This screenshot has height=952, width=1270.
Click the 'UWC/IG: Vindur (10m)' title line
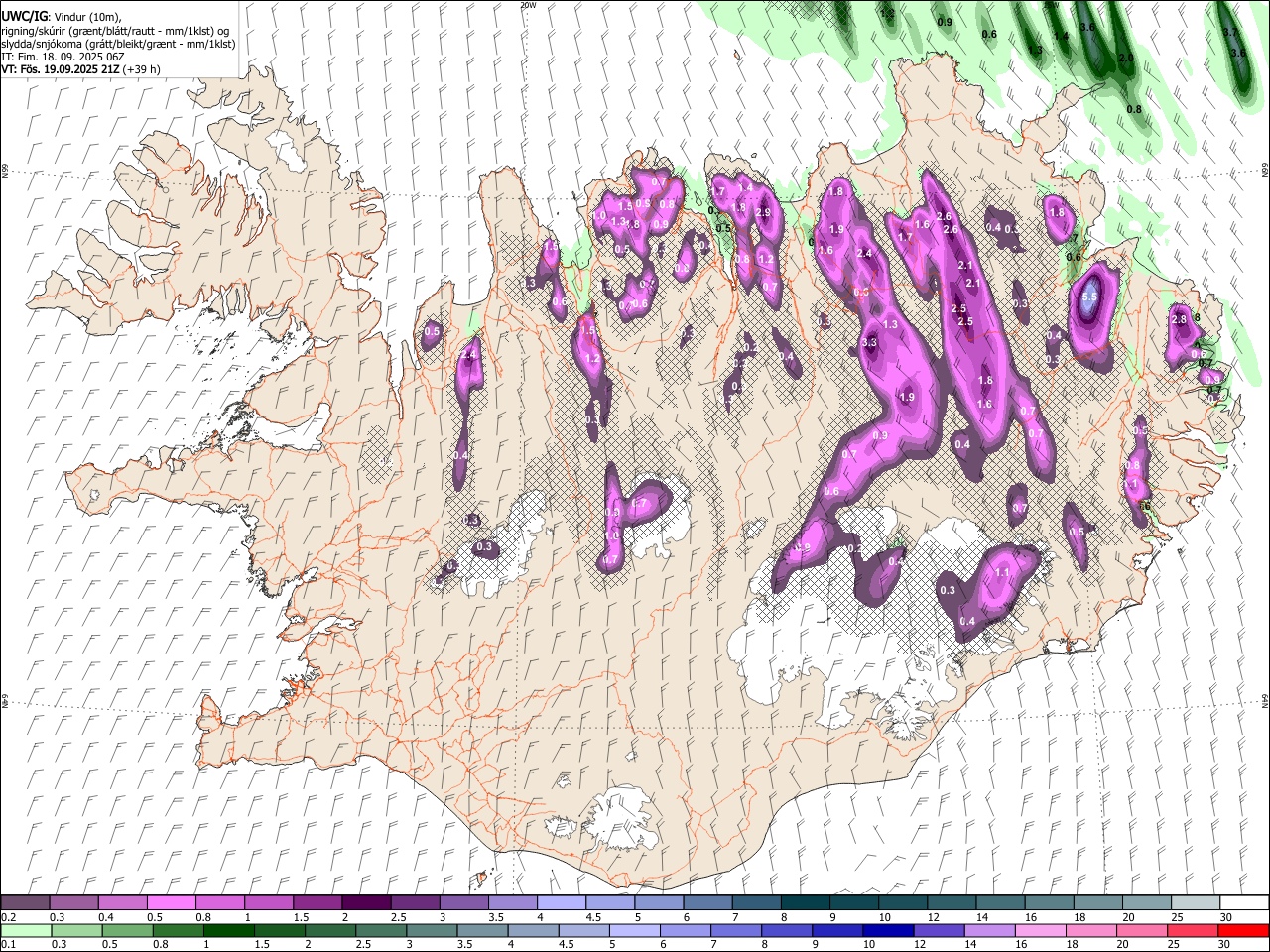click(x=62, y=17)
